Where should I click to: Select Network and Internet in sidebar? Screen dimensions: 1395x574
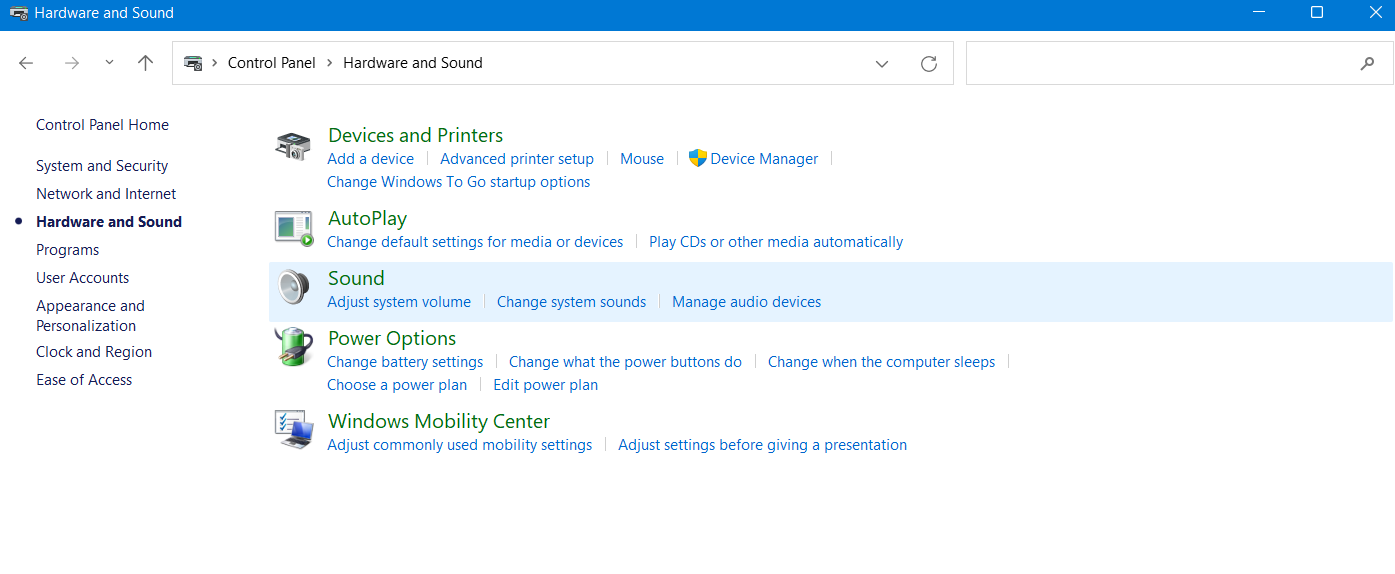pyautogui.click(x=106, y=194)
